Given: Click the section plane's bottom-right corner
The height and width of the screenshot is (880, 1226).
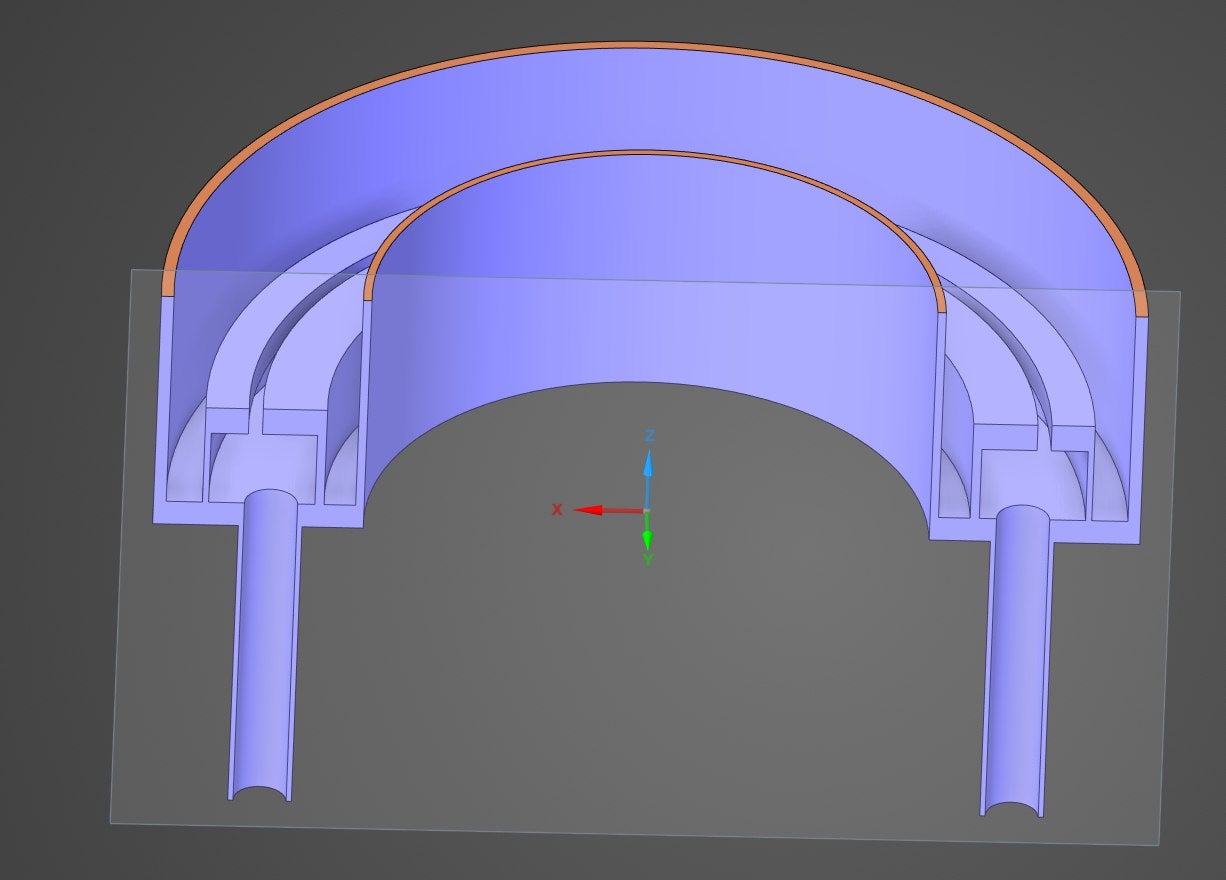Looking at the screenshot, I should [1157, 843].
